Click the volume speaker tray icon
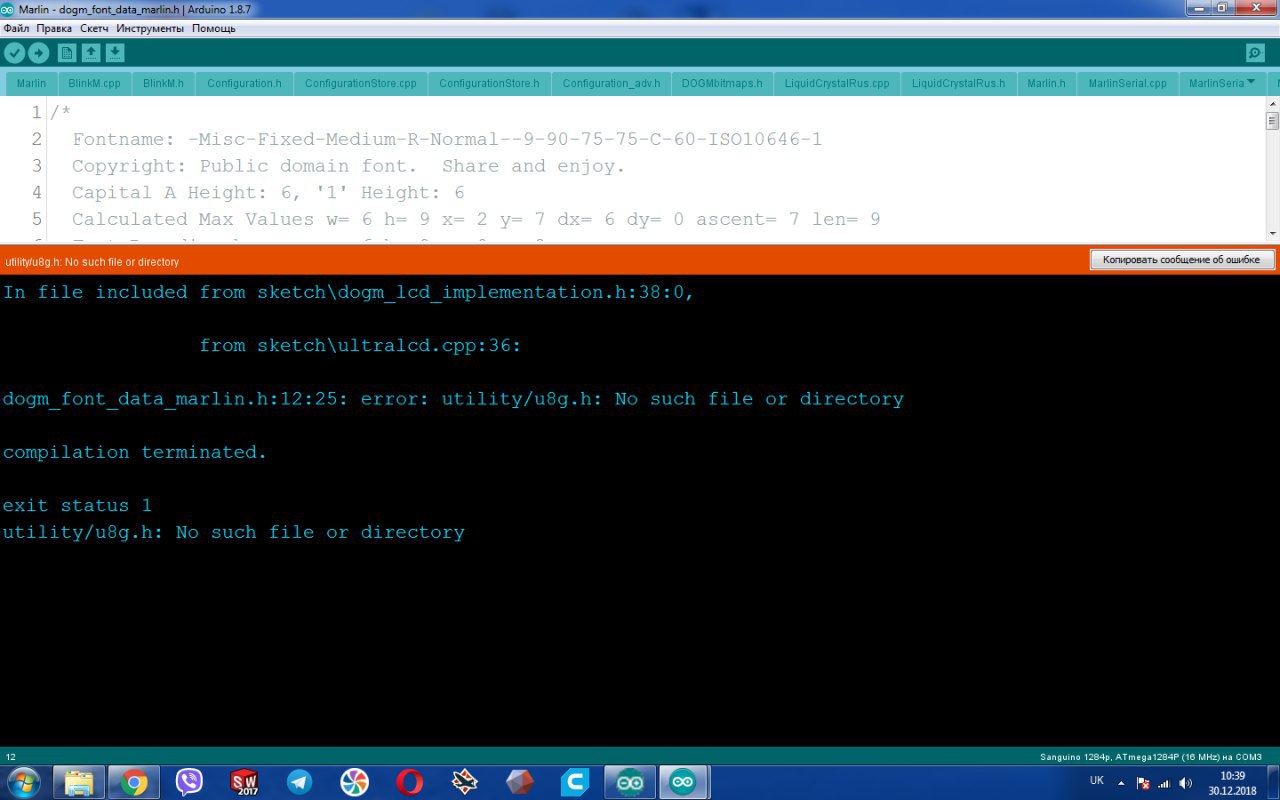This screenshot has width=1280, height=800. click(1186, 782)
